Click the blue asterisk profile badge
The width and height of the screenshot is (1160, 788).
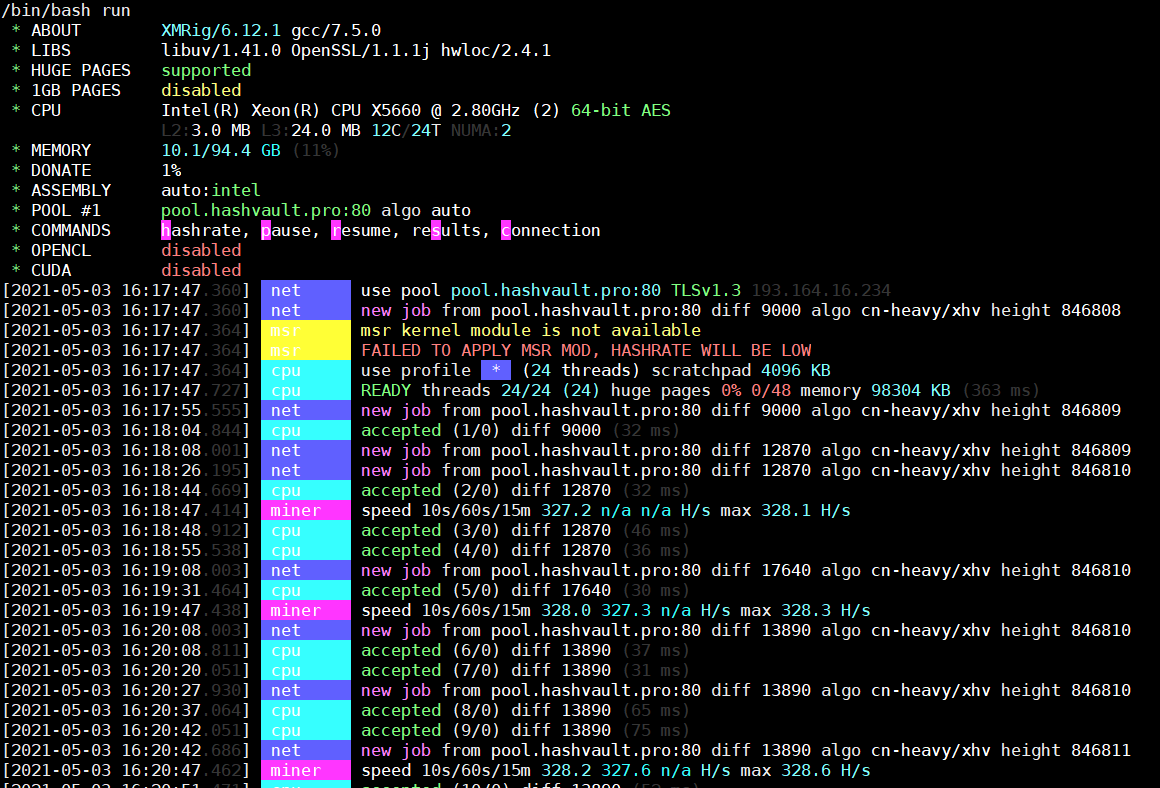496,370
